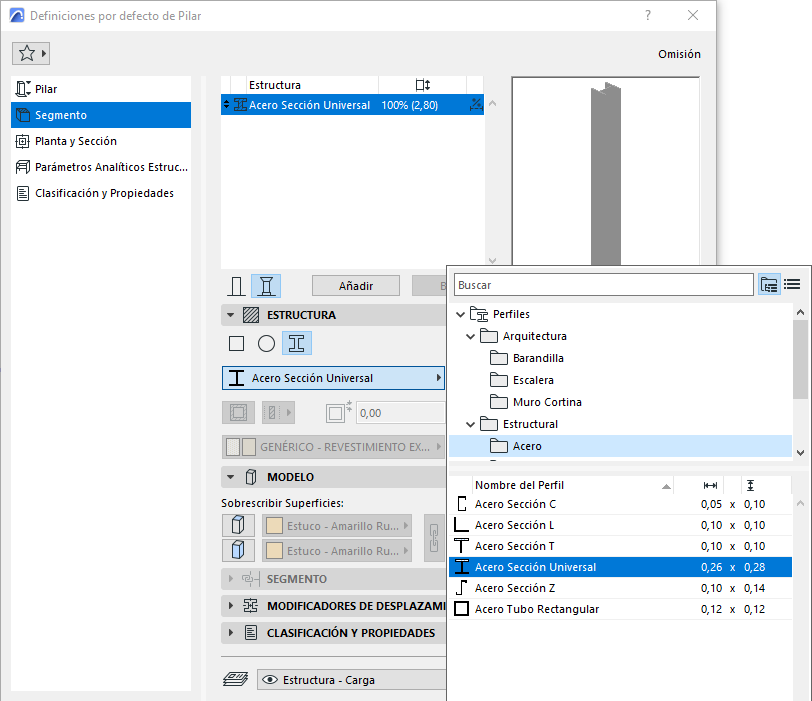The height and width of the screenshot is (701, 812).
Task: Click the folder tree scrollbar up arrow
Action: [x=801, y=312]
